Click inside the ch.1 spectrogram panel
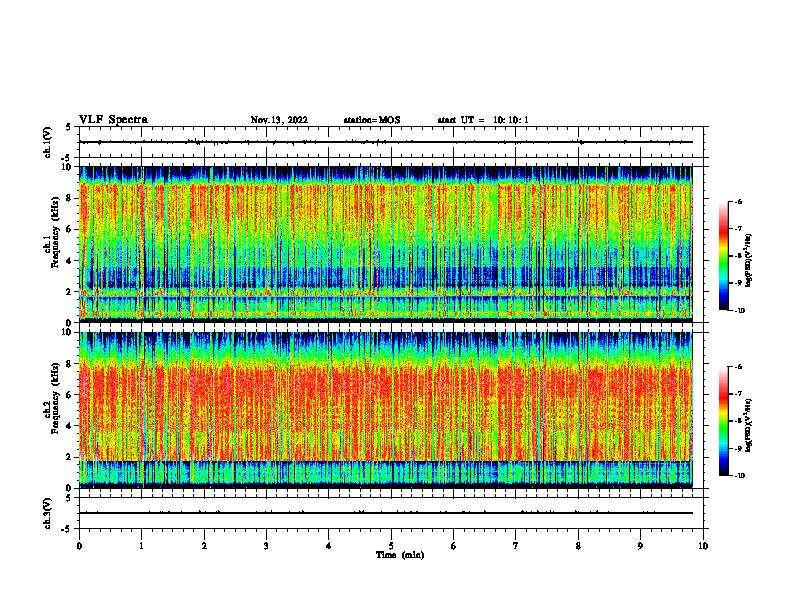Viewport: 792px width, 612px height. 386,244
